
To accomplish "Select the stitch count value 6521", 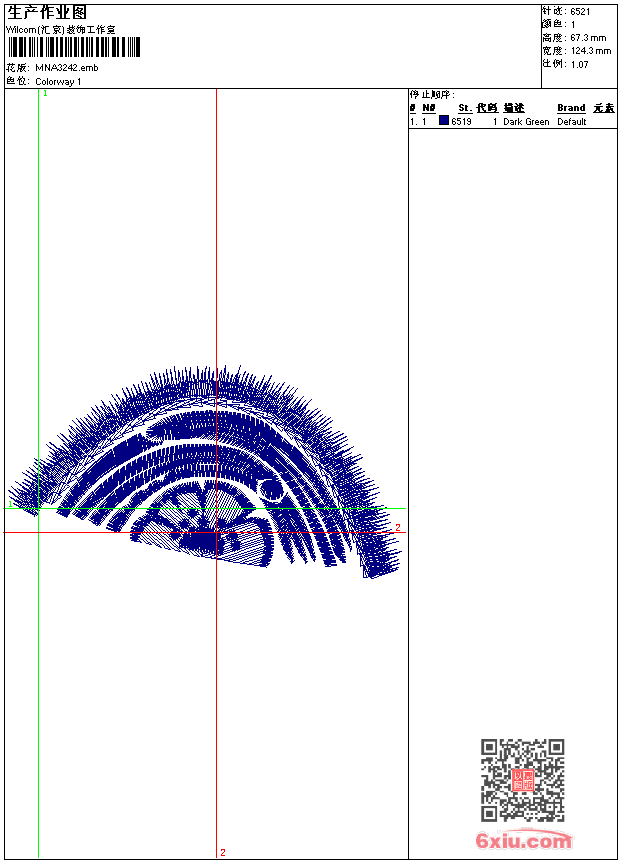I will [580, 12].
